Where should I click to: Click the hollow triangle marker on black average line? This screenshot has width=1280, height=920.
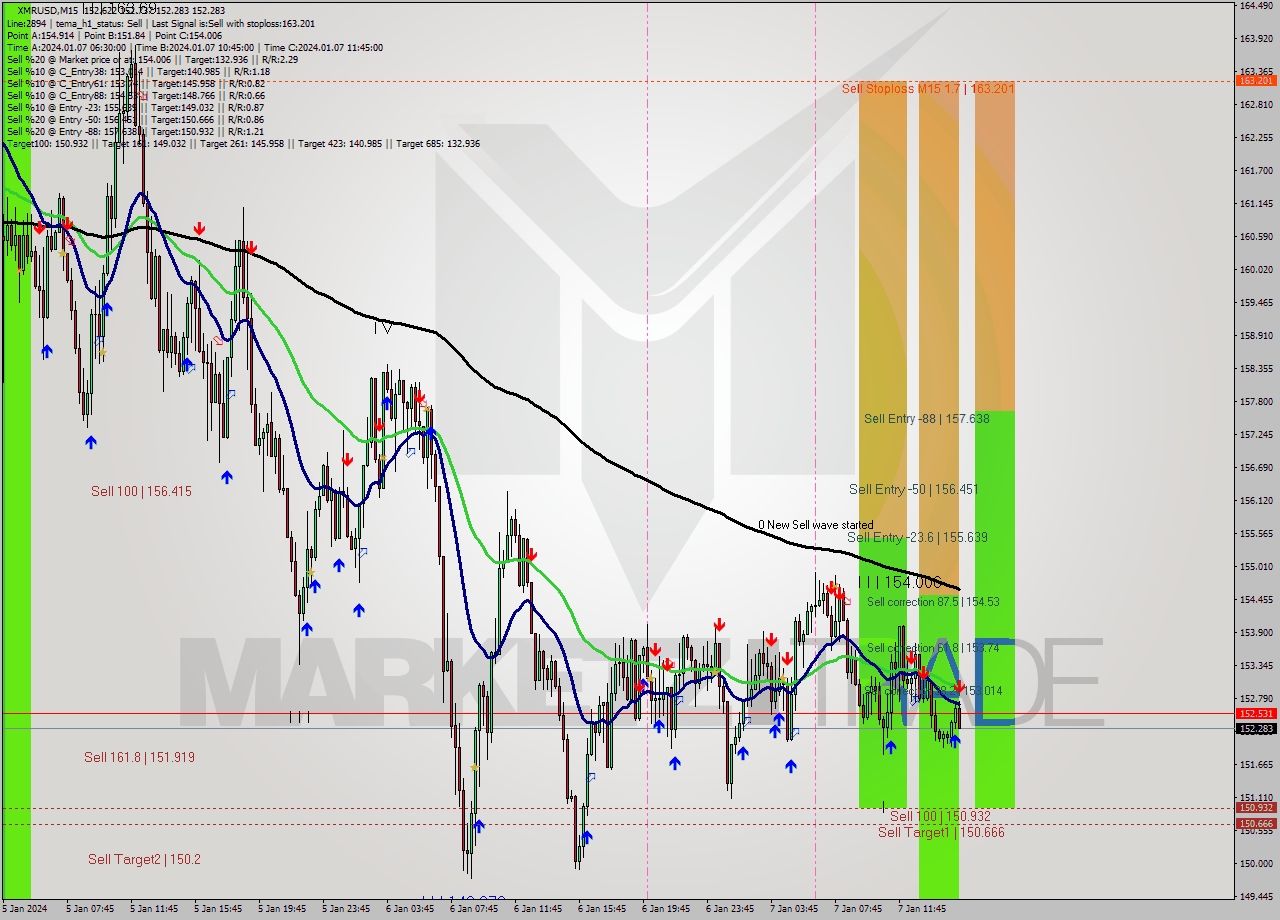(387, 327)
